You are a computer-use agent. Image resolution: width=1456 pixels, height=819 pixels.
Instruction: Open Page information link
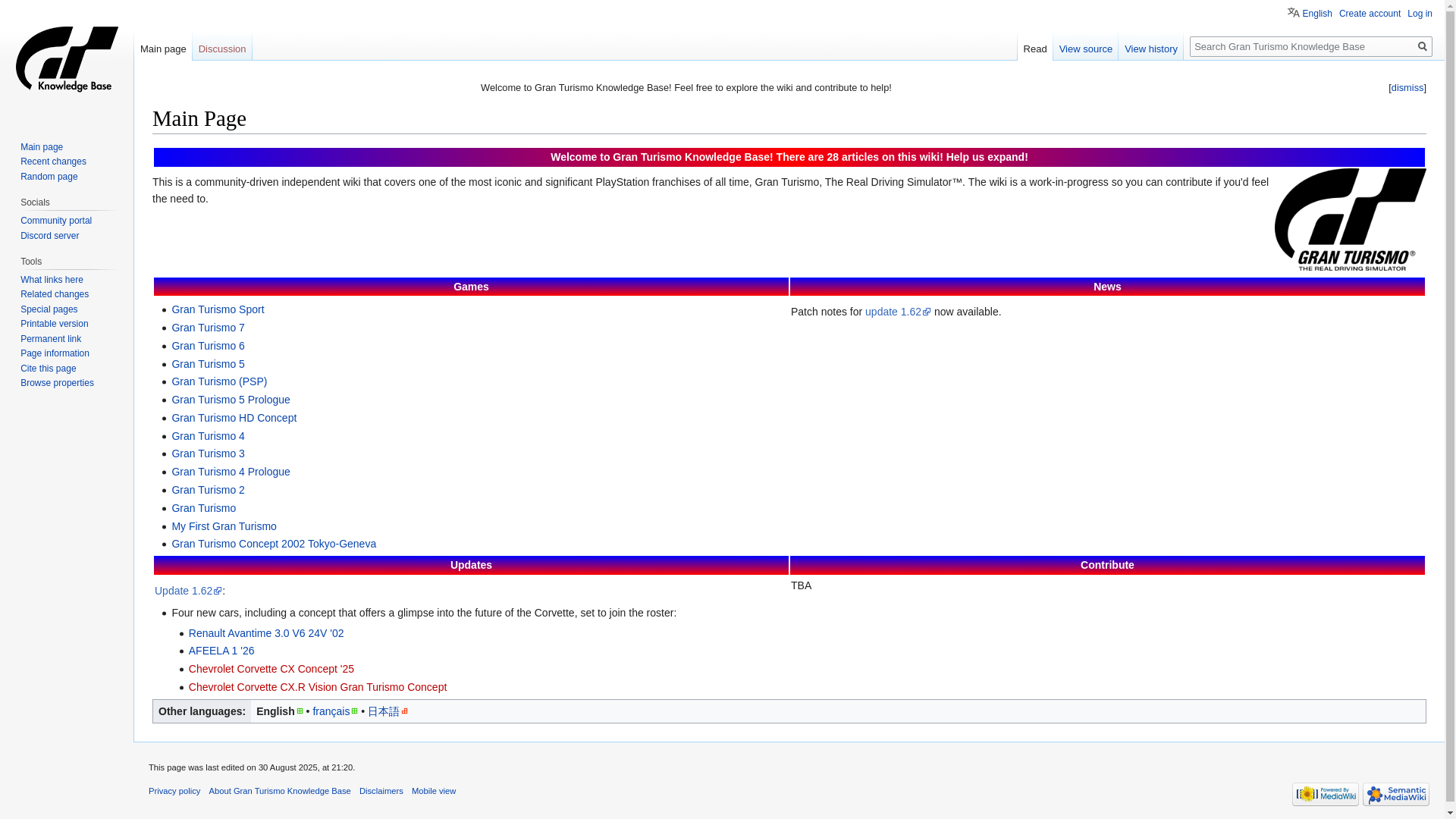pyautogui.click(x=55, y=353)
